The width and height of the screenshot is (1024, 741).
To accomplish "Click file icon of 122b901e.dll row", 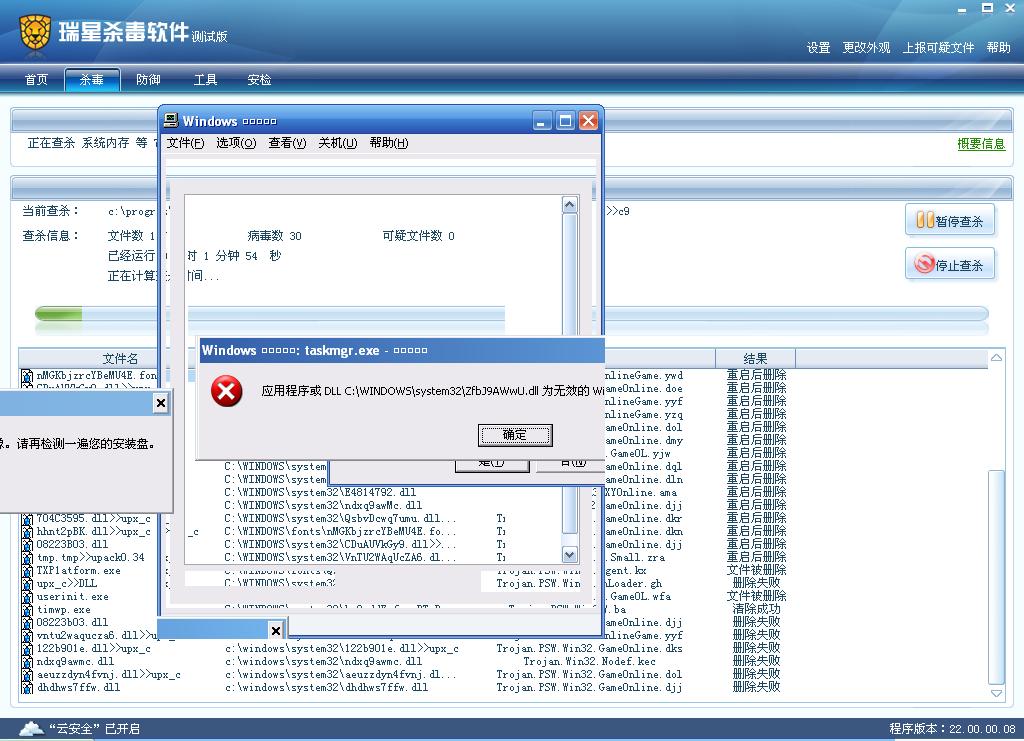I will tap(27, 650).
